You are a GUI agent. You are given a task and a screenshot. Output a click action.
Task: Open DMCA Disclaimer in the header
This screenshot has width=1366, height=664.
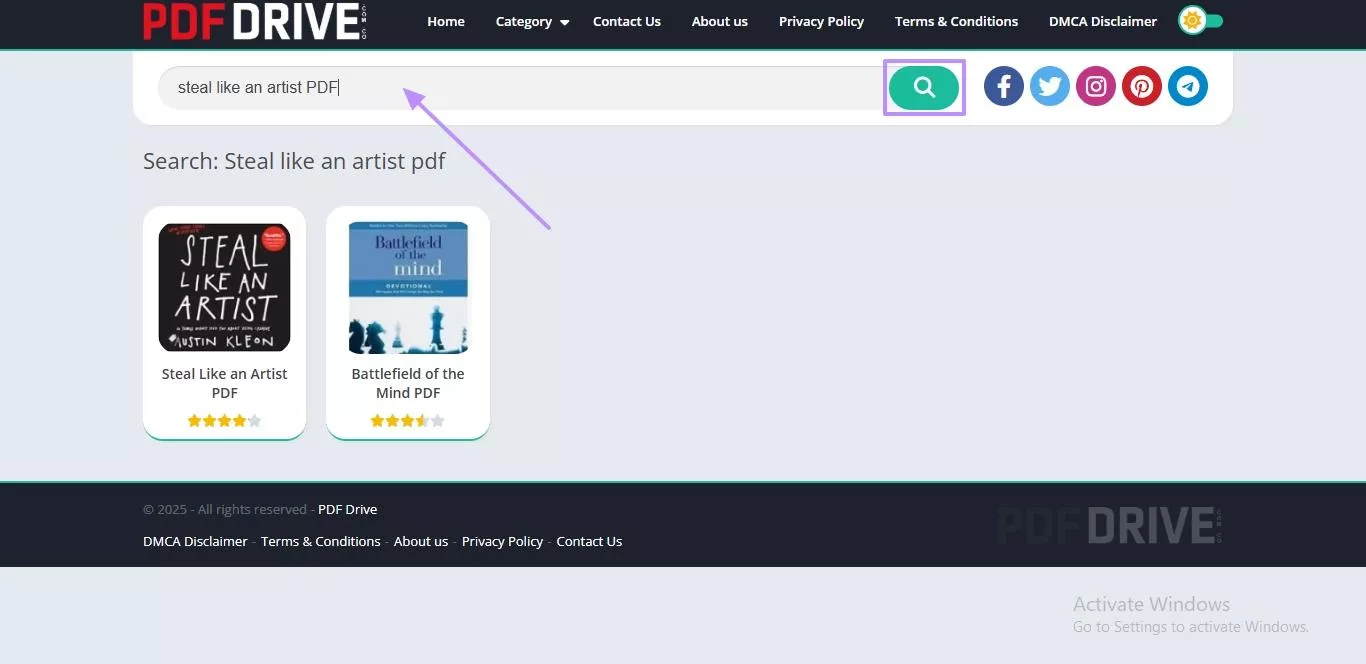click(1102, 22)
